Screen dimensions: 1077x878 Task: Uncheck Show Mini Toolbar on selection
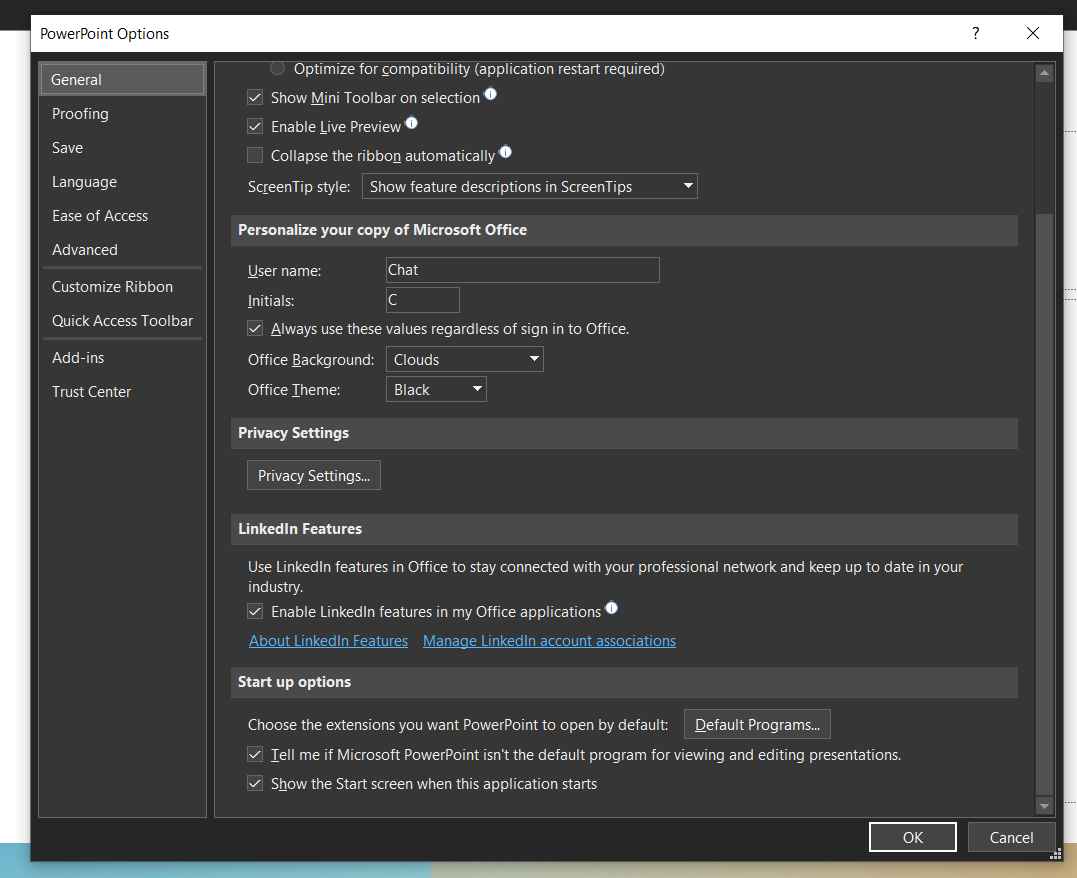point(255,98)
